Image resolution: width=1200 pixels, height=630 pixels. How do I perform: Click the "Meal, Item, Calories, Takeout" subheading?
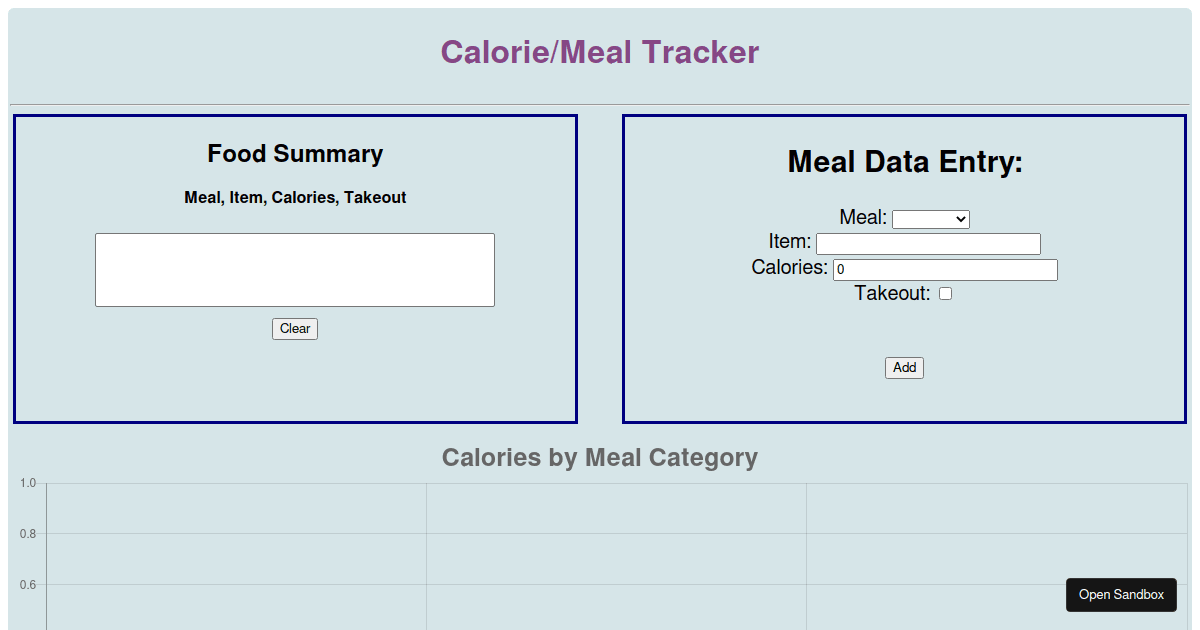295,198
